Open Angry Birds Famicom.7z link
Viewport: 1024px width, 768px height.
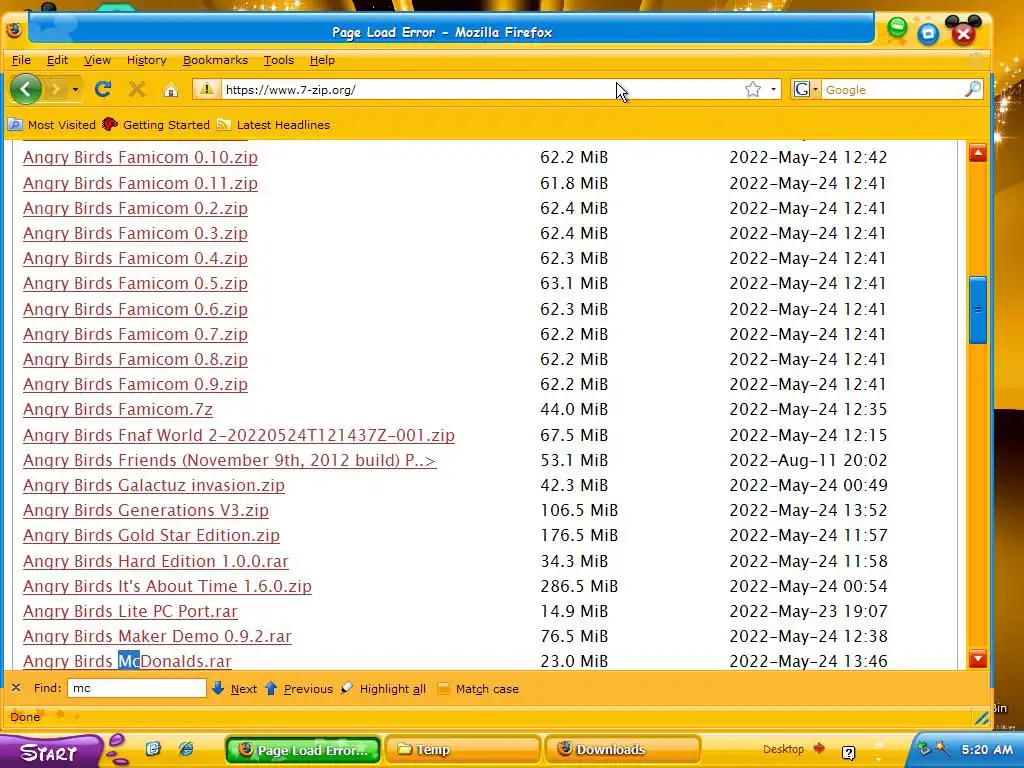[118, 409]
